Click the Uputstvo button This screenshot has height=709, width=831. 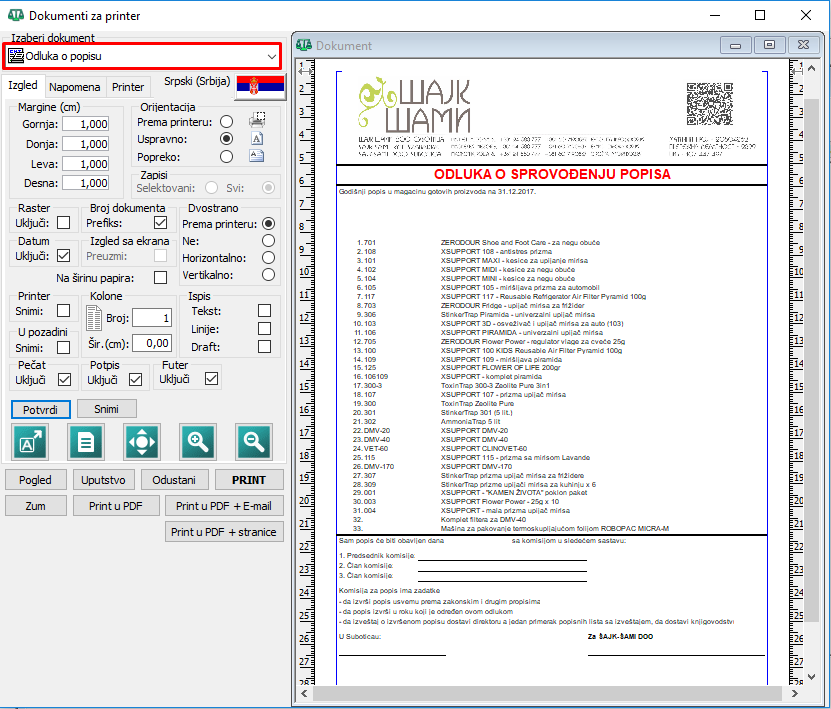pos(103,480)
